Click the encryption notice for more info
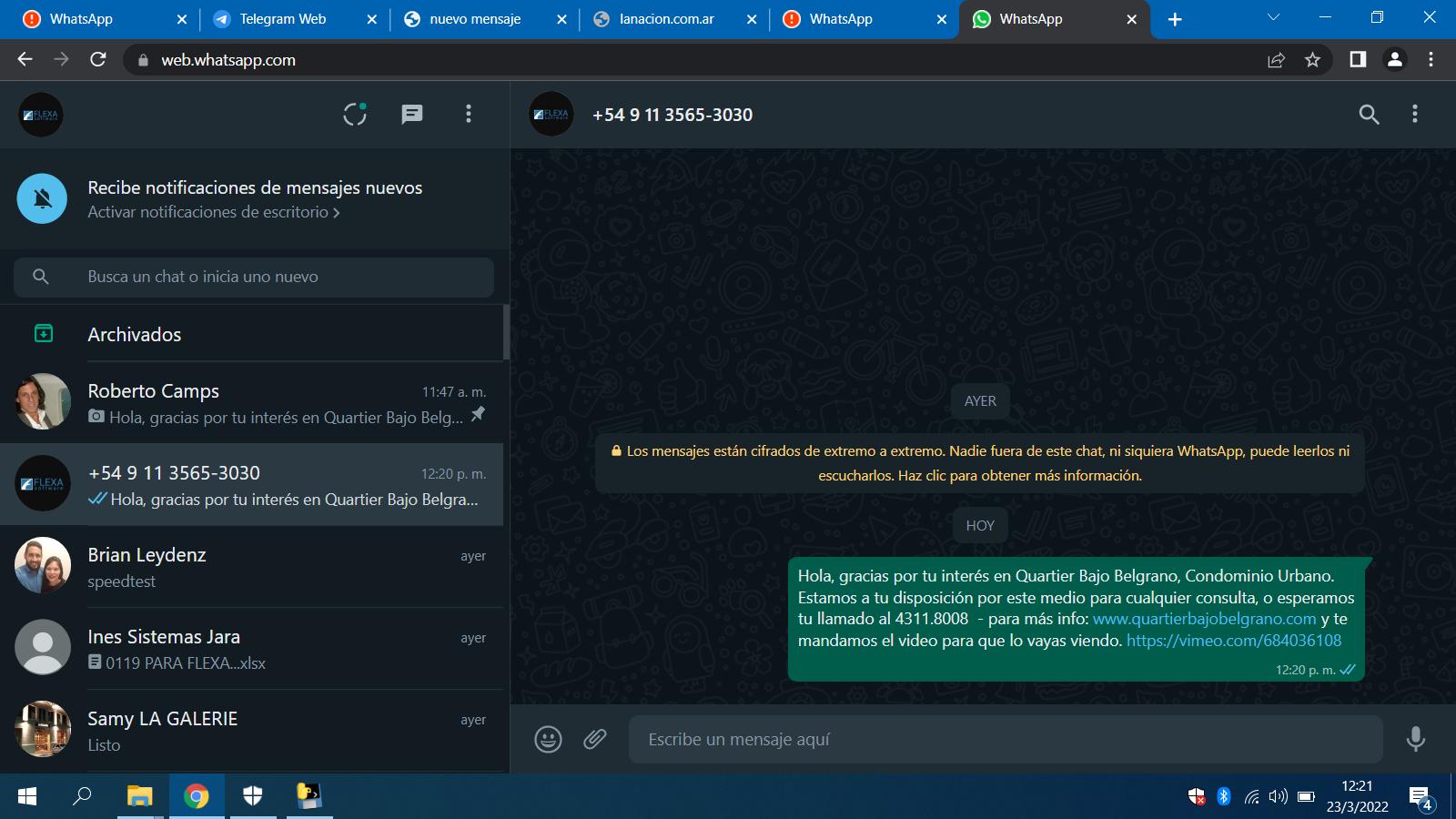Image resolution: width=1456 pixels, height=819 pixels. 980,463
